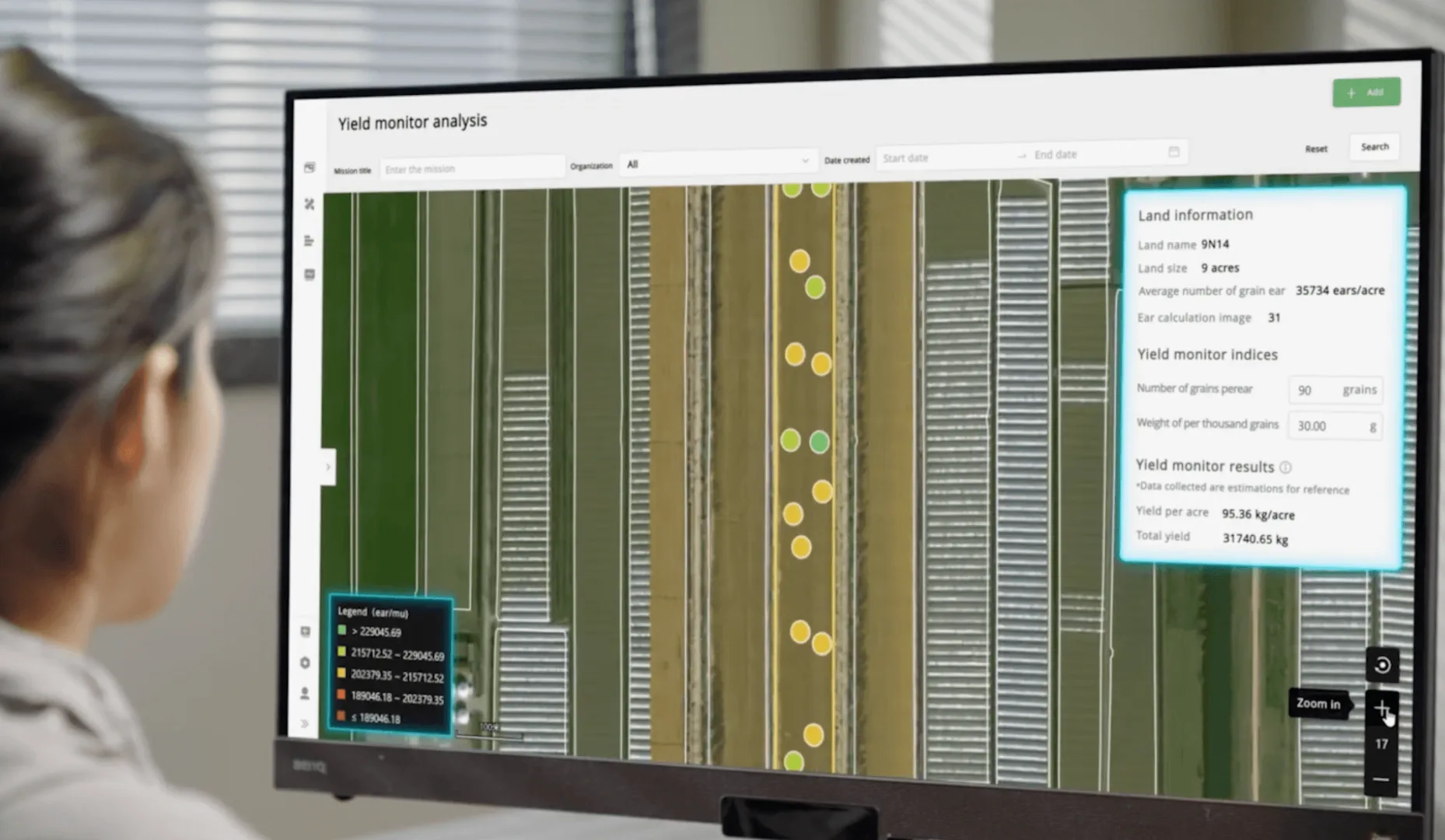Click the Yield monitor indices heading
The height and width of the screenshot is (840, 1445).
click(x=1207, y=355)
